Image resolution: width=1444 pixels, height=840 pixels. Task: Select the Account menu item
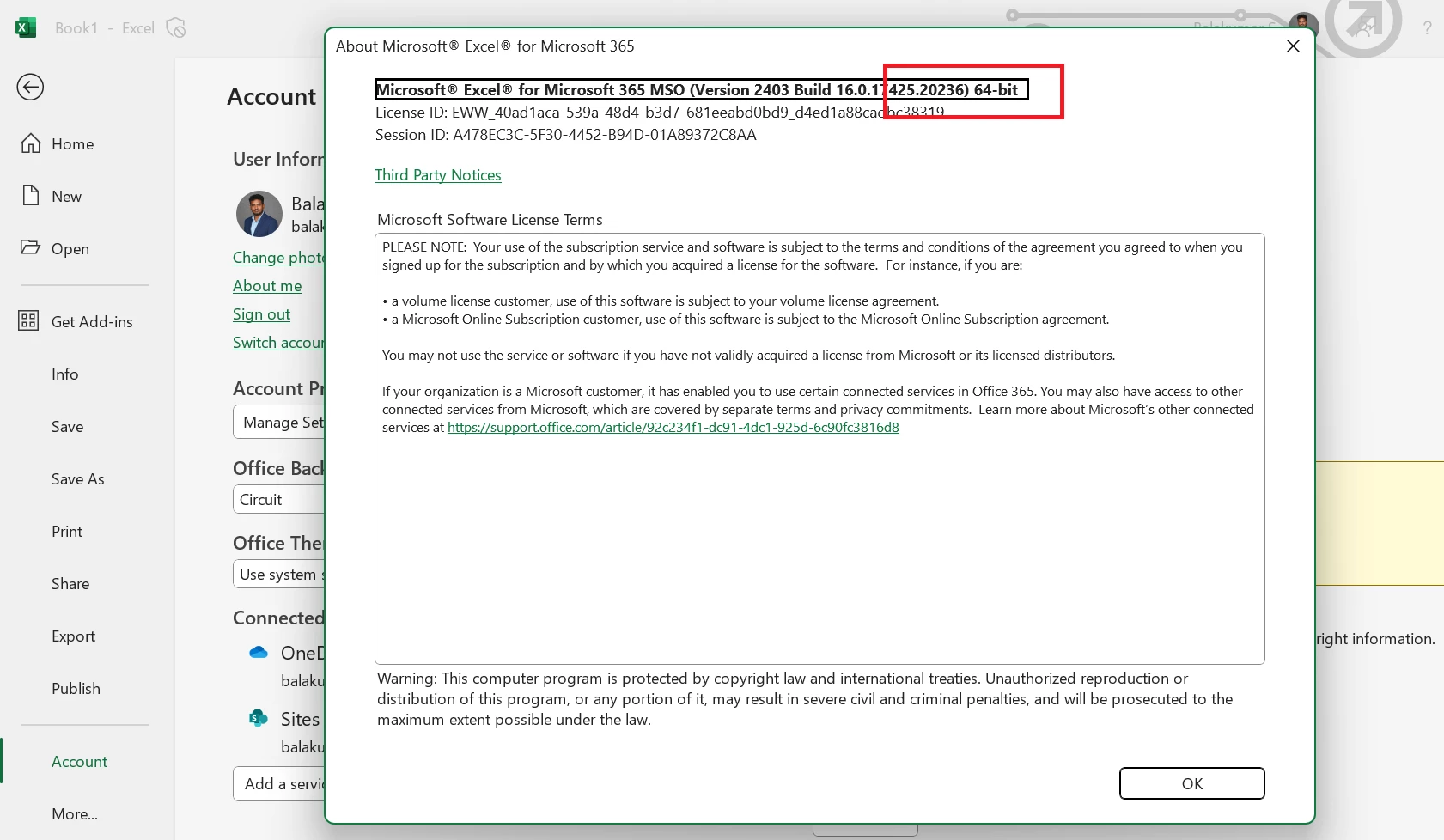pyautogui.click(x=79, y=762)
